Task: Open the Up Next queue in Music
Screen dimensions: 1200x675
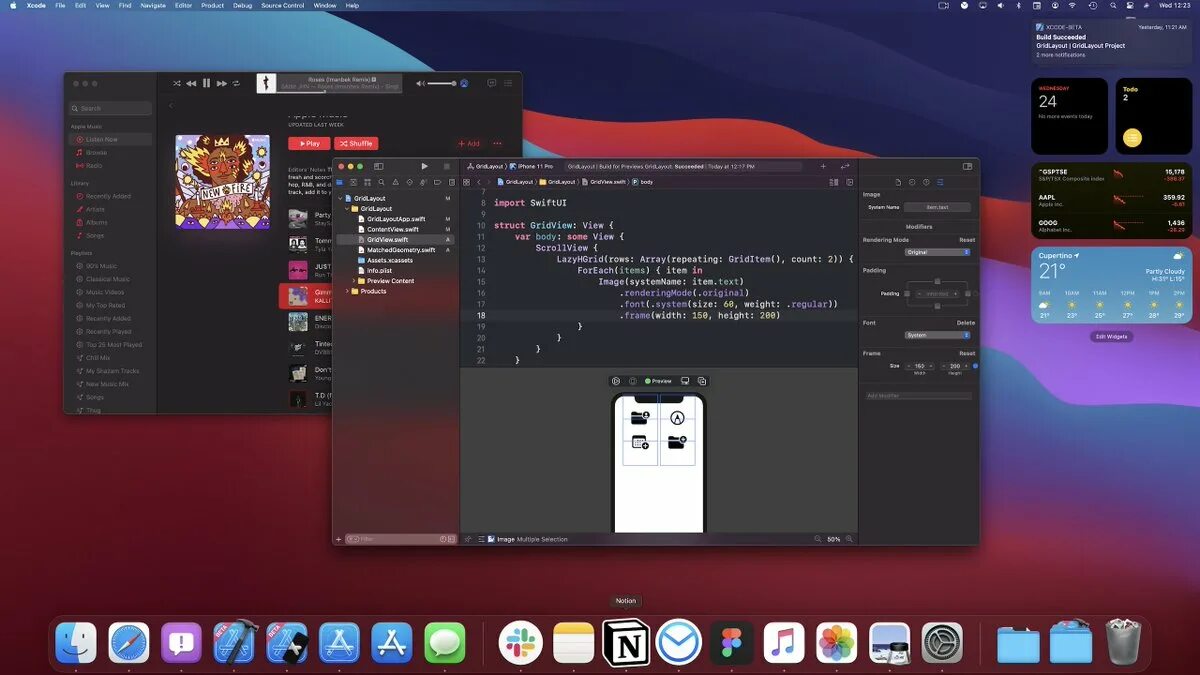Action: click(508, 83)
